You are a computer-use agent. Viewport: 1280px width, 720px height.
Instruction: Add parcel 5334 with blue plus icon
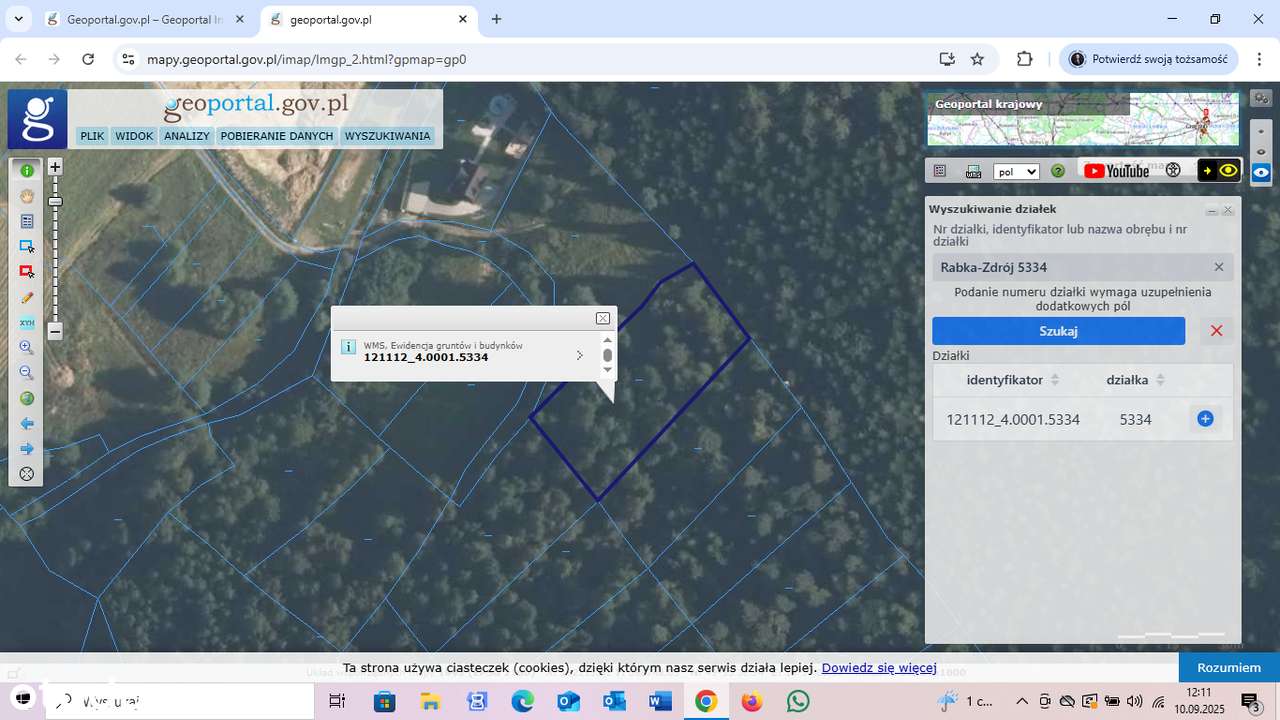(1205, 419)
